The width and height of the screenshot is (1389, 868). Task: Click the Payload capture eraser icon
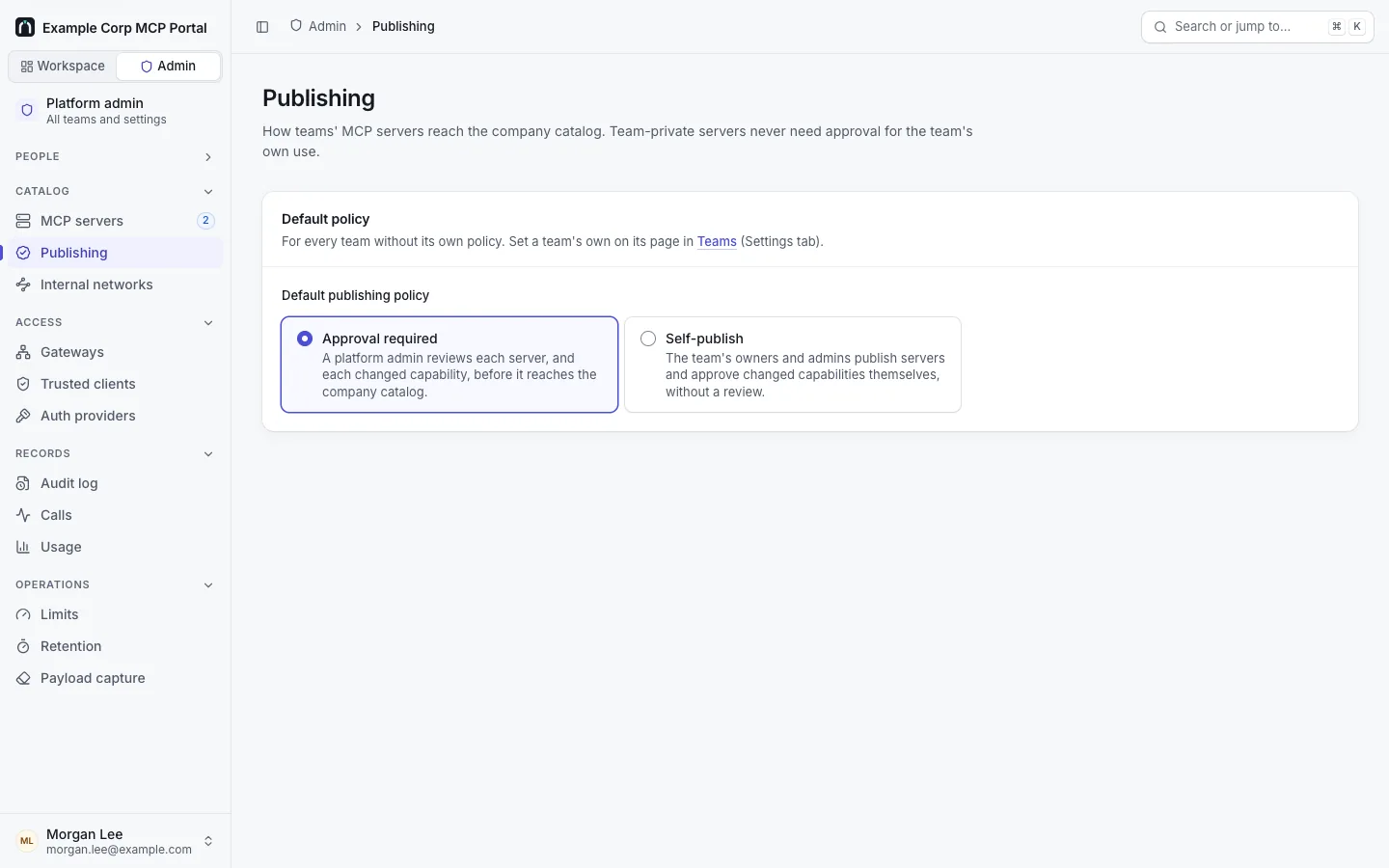23,678
